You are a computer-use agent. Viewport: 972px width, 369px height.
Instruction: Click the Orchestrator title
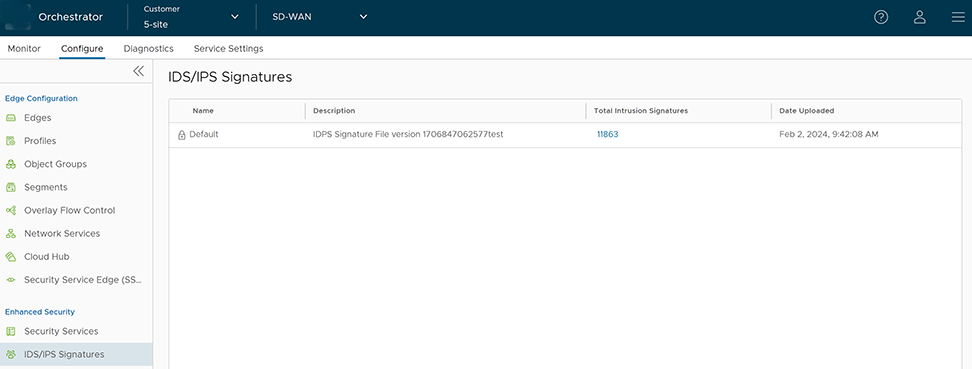71,17
